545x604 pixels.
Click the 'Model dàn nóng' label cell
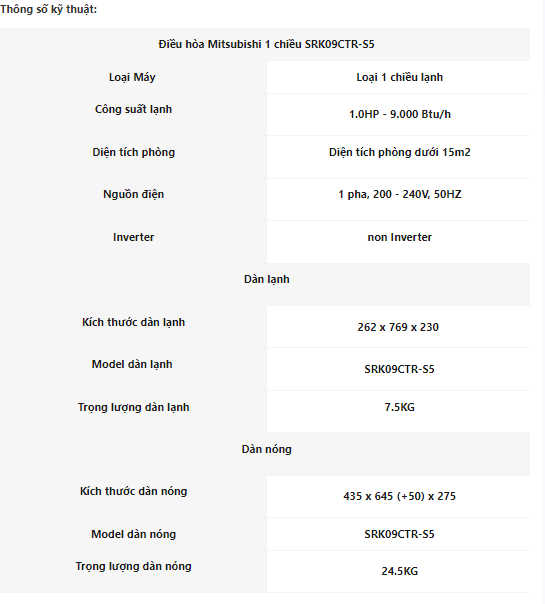[133, 535]
